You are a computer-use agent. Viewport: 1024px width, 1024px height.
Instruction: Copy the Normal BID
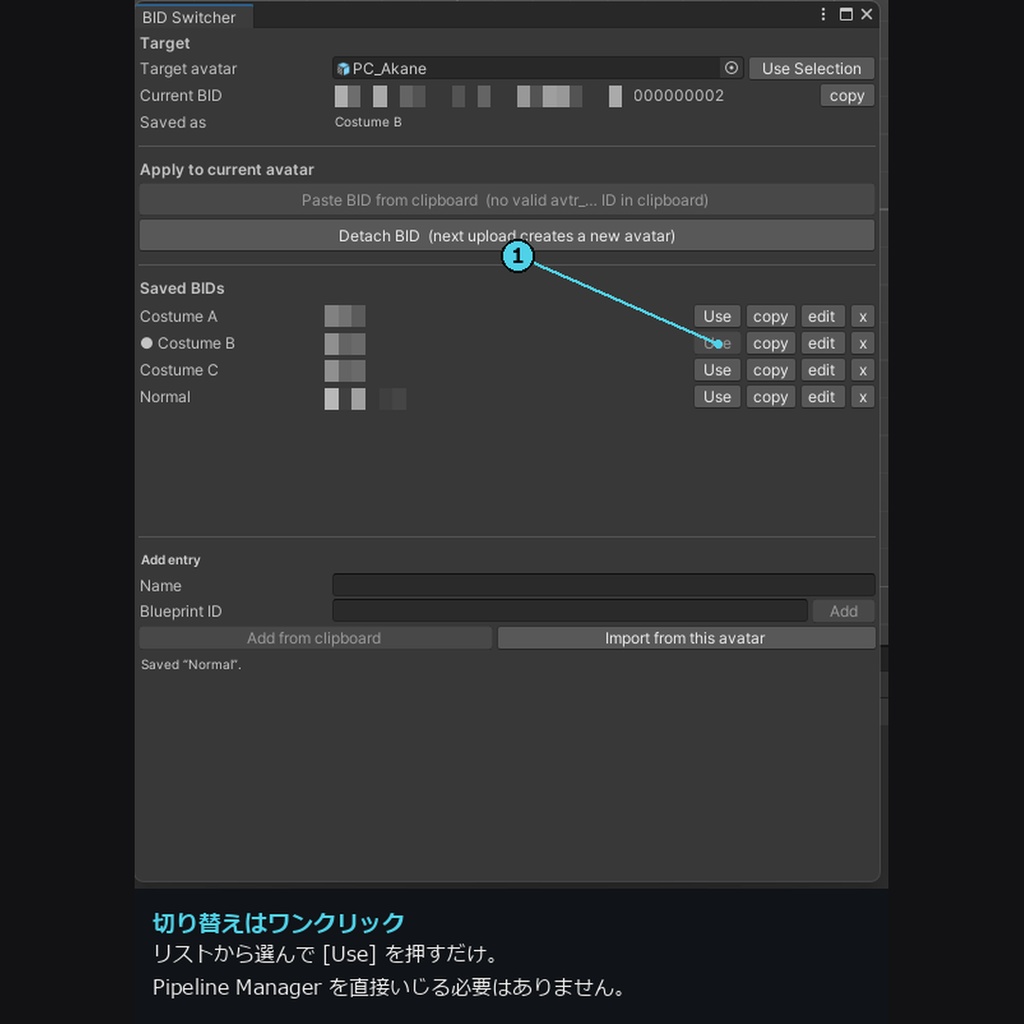[x=771, y=396]
